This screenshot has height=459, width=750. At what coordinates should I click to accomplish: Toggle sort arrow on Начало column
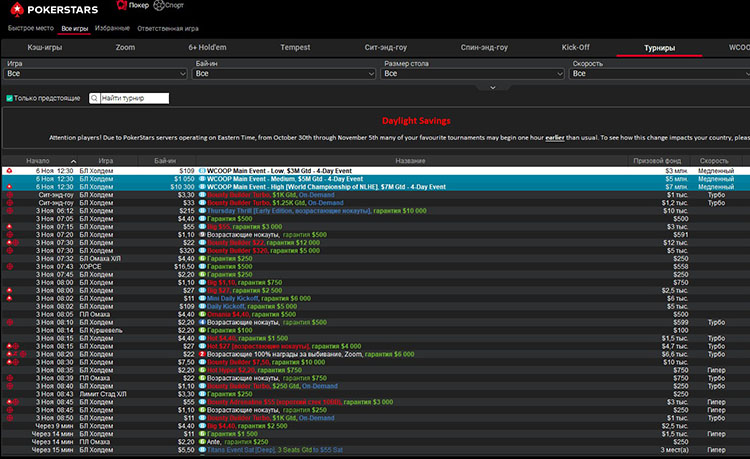[x=73, y=161]
